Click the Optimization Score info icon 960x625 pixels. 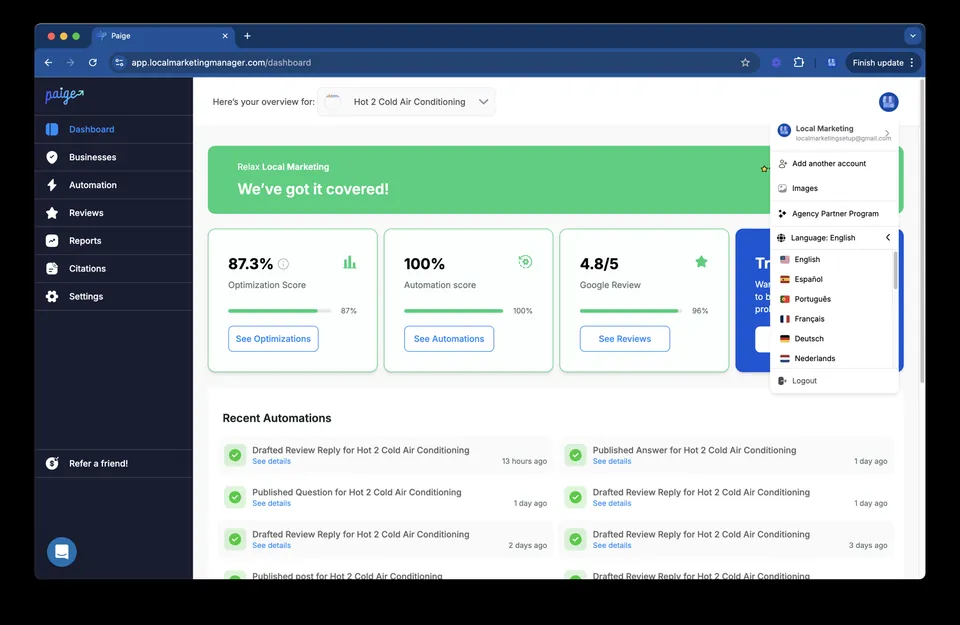(x=283, y=264)
